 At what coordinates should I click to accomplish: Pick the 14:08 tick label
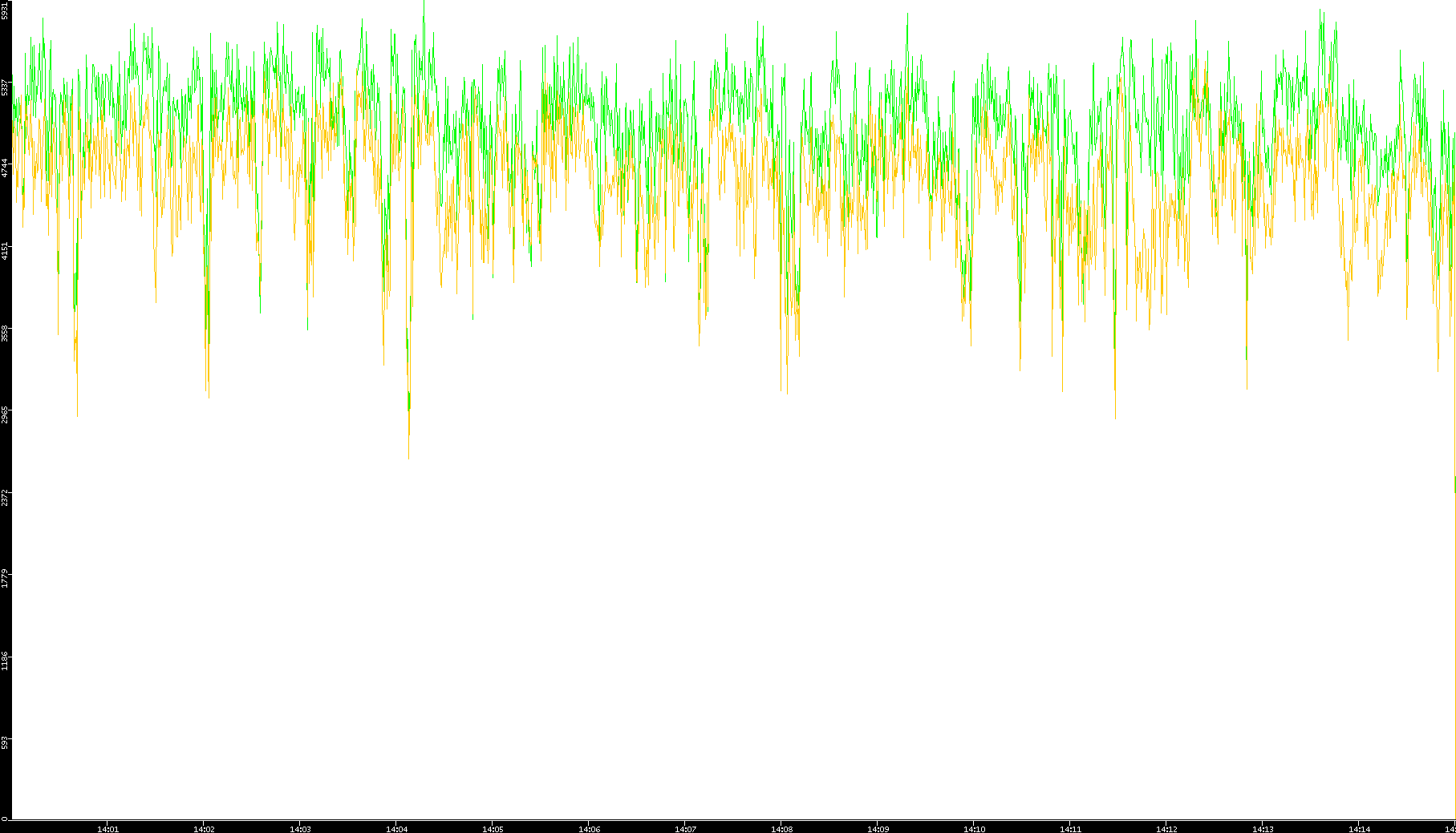point(781,829)
